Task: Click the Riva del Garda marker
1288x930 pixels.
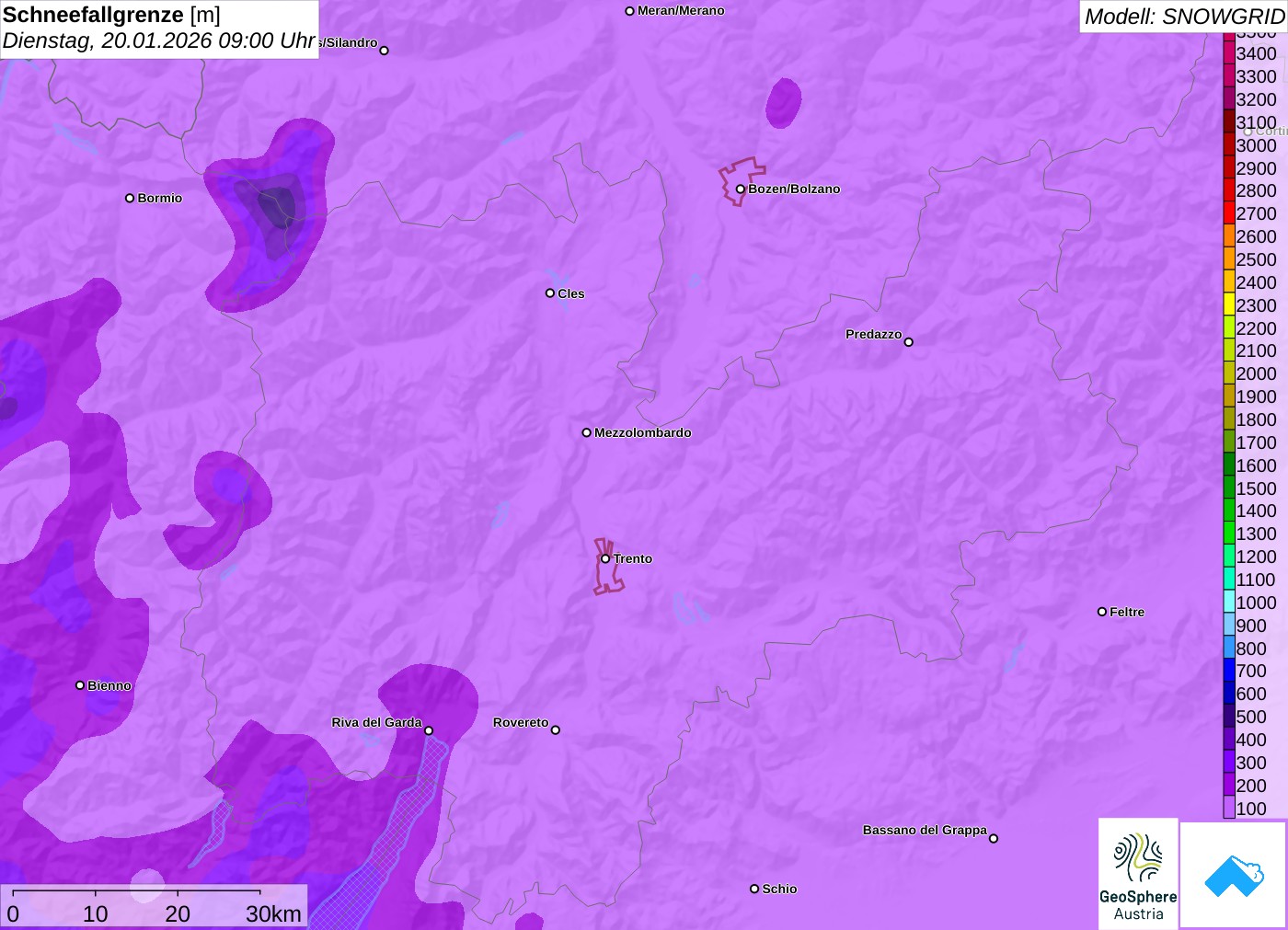Action: [x=429, y=730]
